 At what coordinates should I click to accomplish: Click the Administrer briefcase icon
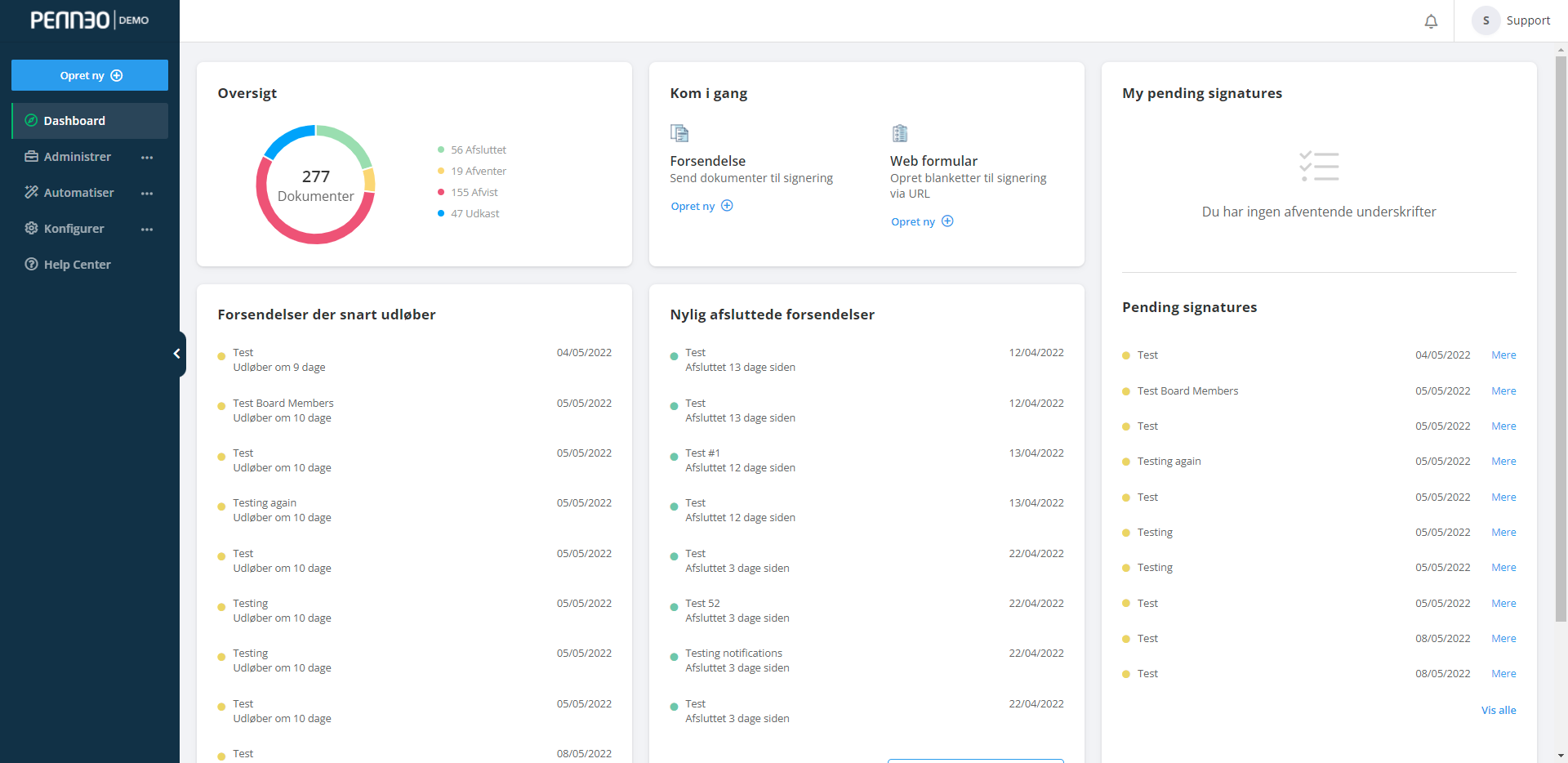point(31,156)
